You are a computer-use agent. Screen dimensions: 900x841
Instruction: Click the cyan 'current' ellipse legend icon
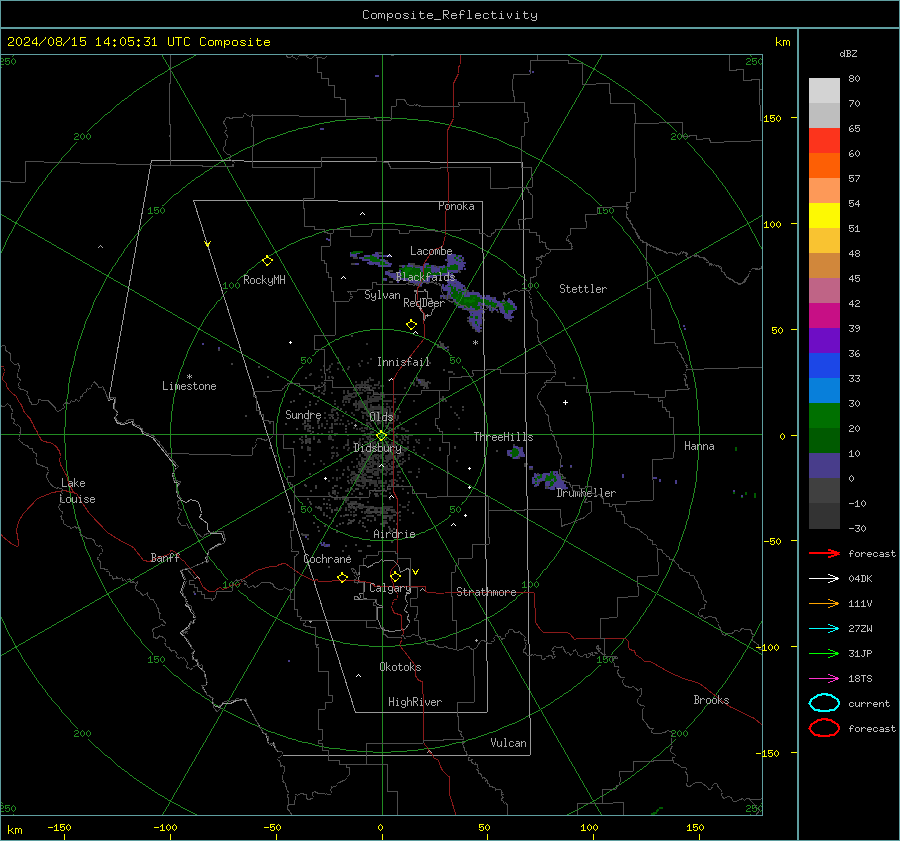click(824, 703)
